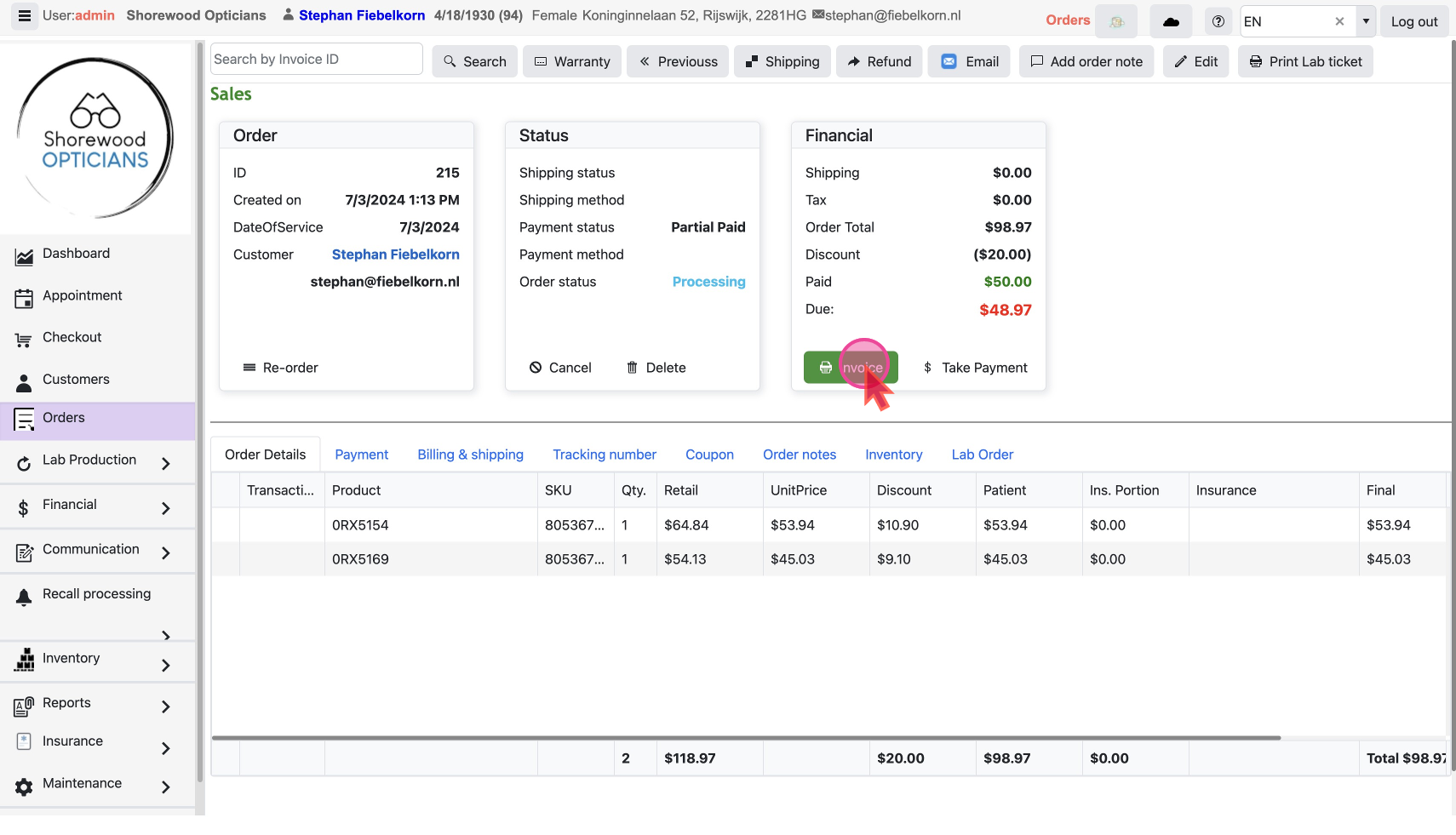
Task: Open Stephan Fiebelkorn customer link
Action: pyautogui.click(x=395, y=255)
